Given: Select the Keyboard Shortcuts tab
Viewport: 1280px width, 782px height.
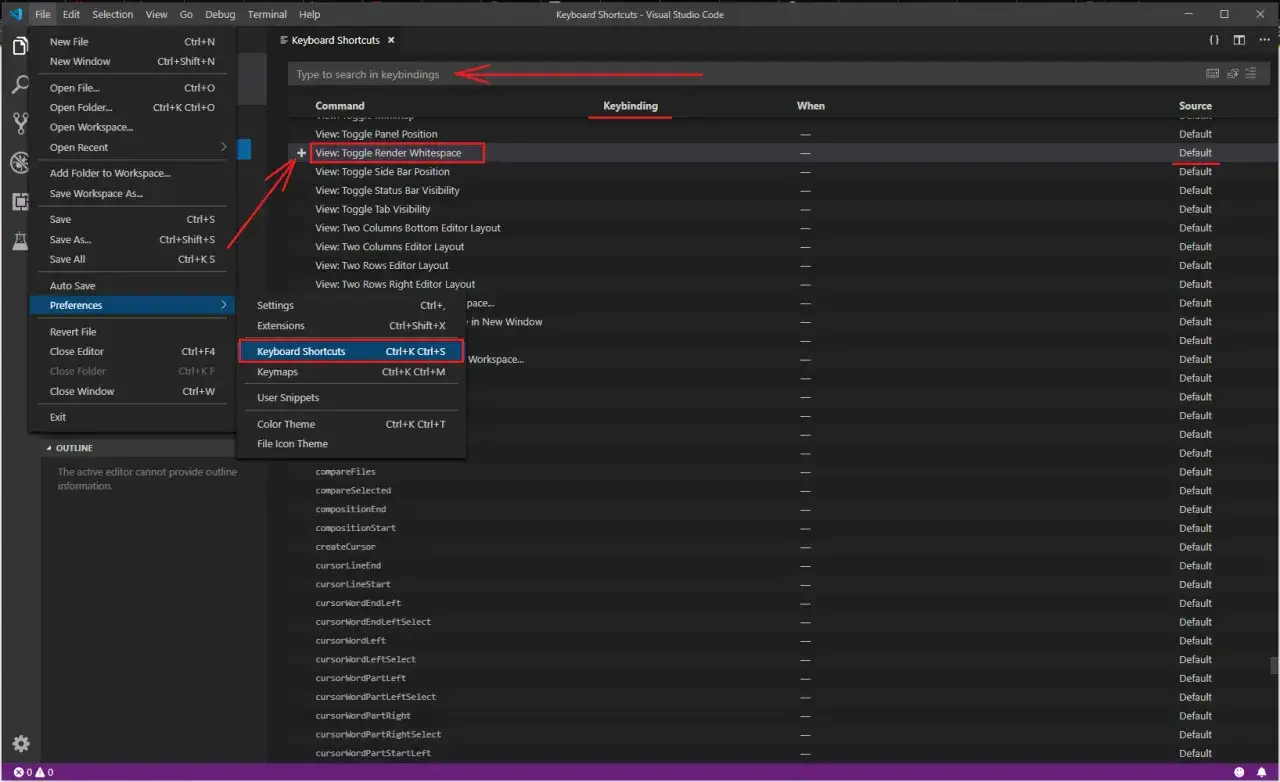Looking at the screenshot, I should click(335, 40).
